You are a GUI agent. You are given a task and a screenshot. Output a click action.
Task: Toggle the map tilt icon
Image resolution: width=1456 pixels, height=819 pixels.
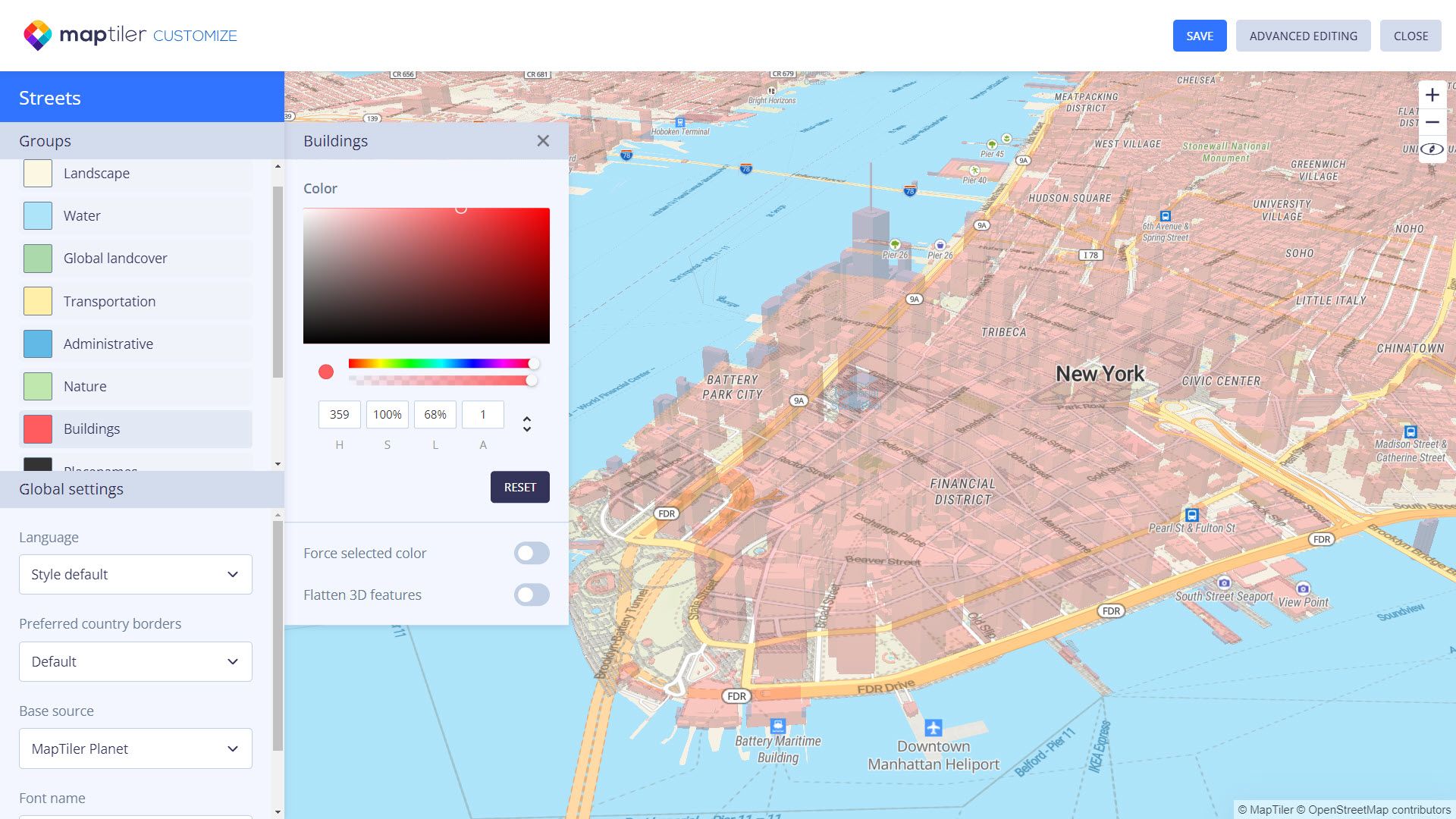[1432, 149]
